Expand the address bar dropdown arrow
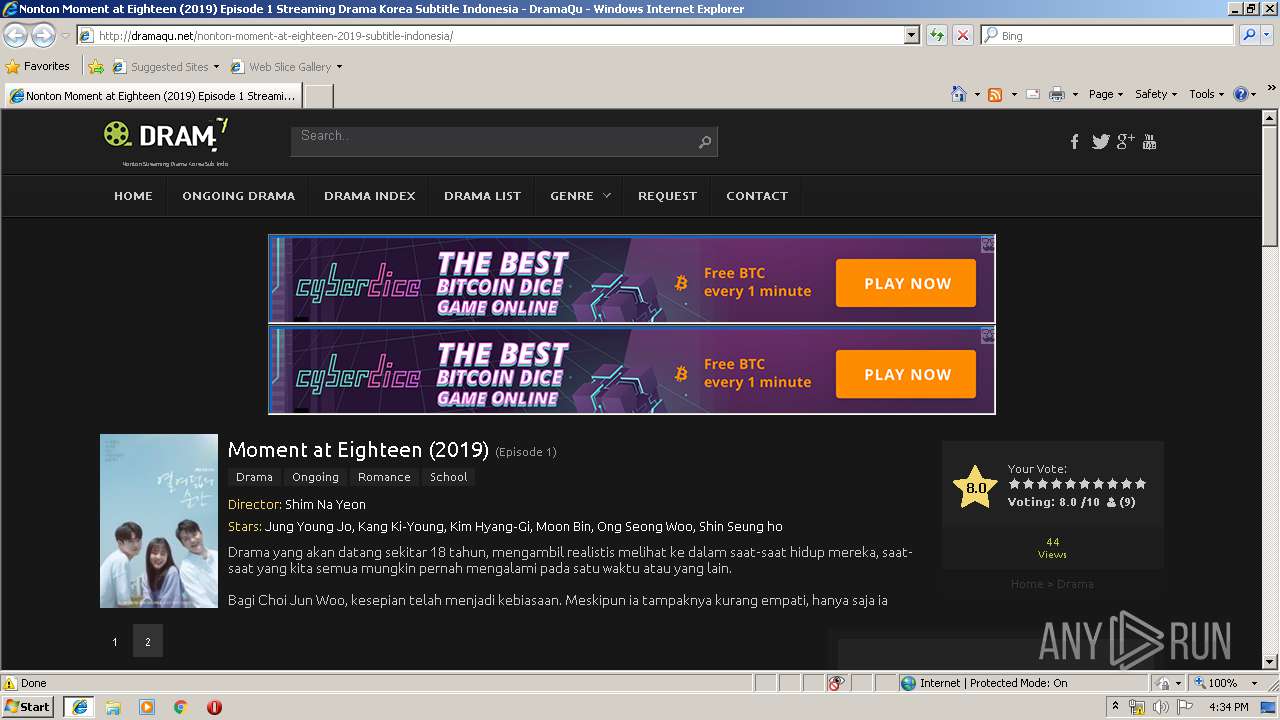The width and height of the screenshot is (1280, 720). click(911, 35)
